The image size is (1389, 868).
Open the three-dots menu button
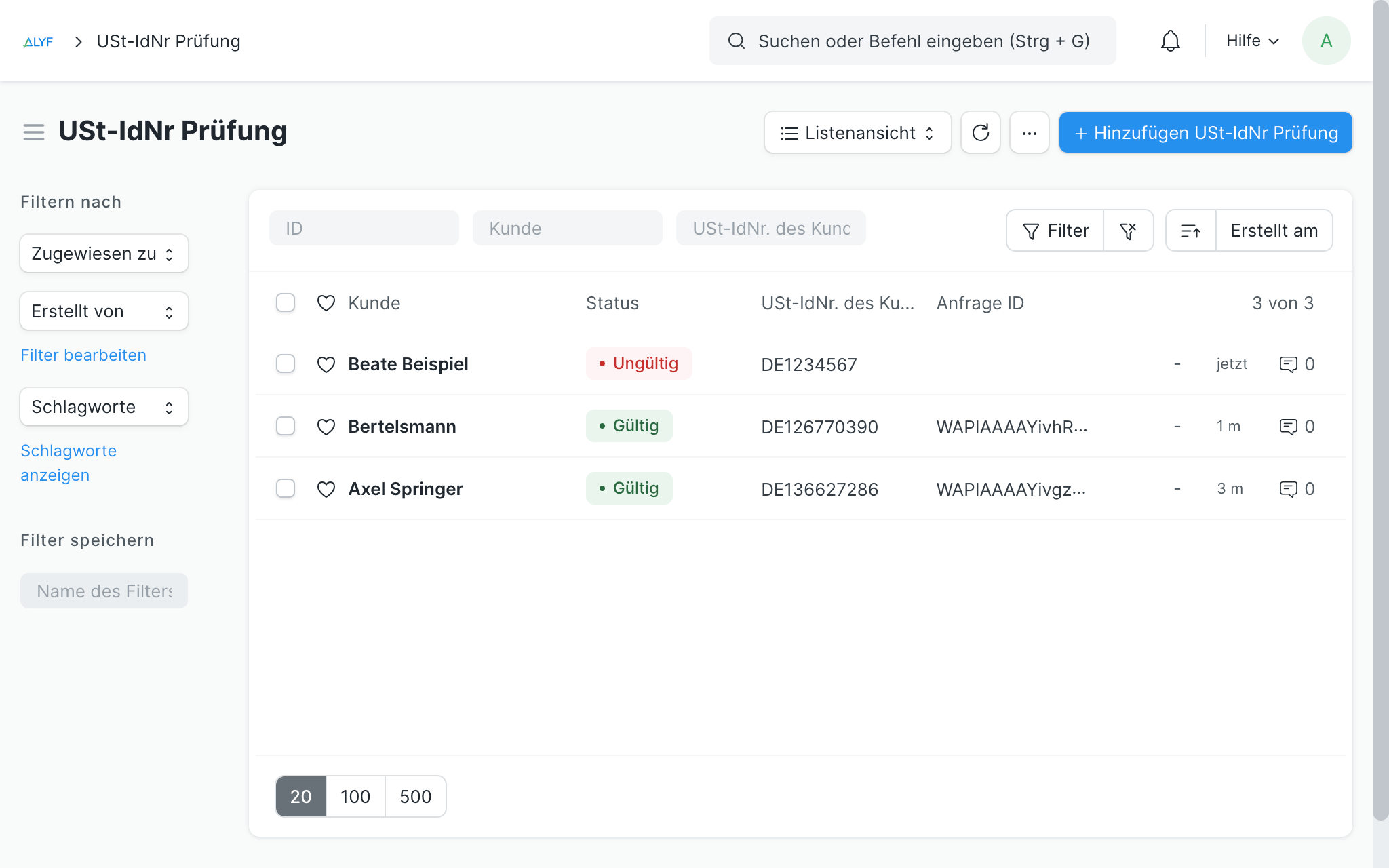tap(1029, 133)
